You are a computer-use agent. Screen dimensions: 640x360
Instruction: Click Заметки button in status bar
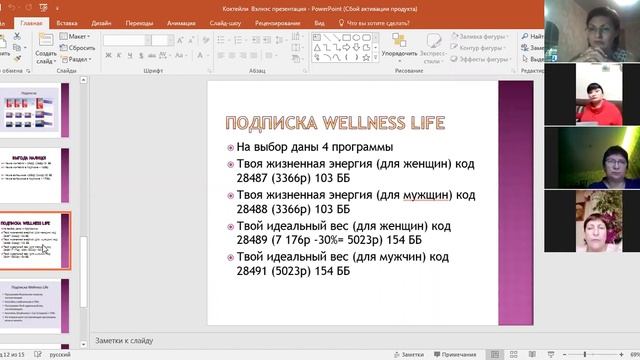[x=409, y=355]
